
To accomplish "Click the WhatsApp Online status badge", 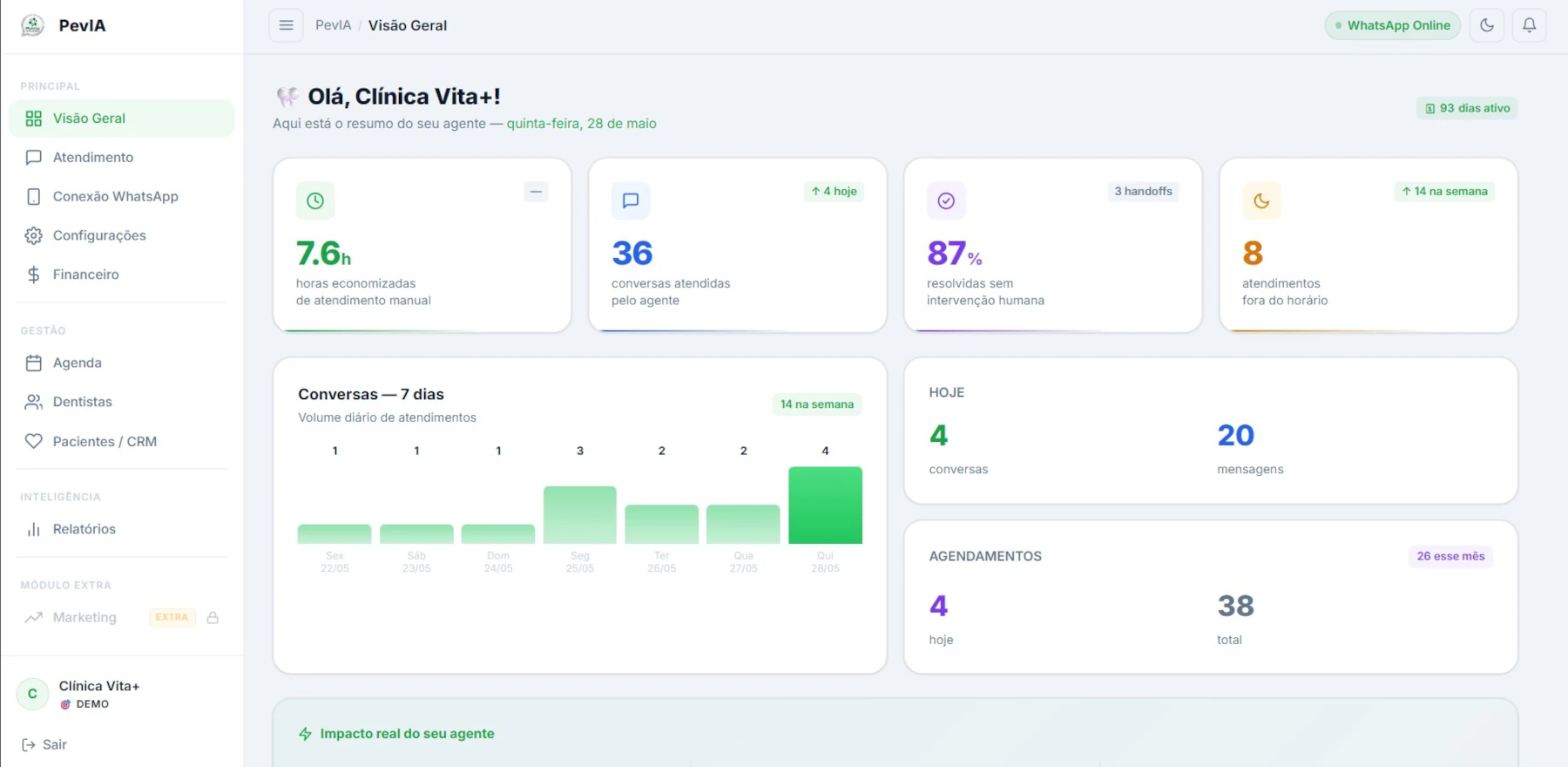I will (1392, 25).
